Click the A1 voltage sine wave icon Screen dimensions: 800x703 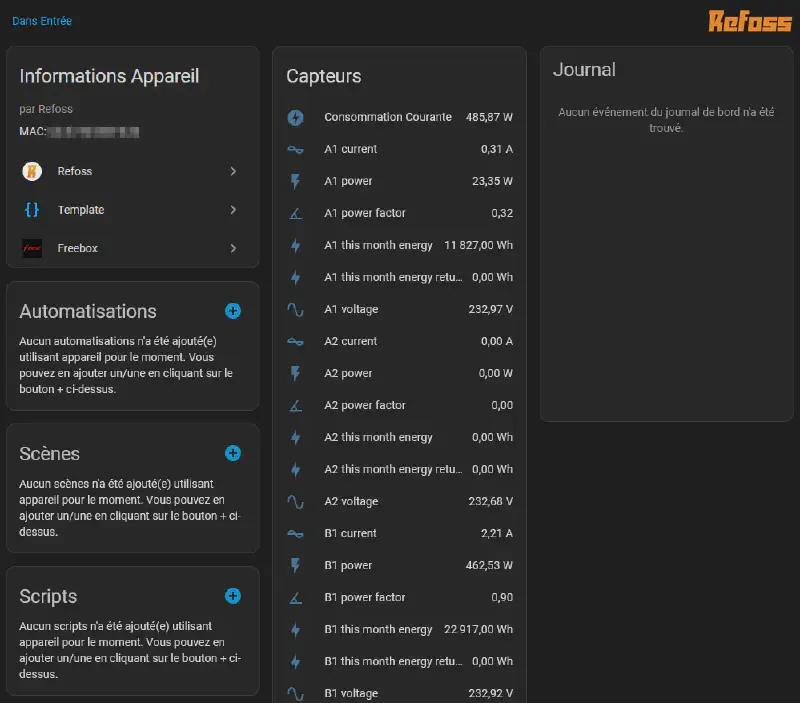(295, 309)
